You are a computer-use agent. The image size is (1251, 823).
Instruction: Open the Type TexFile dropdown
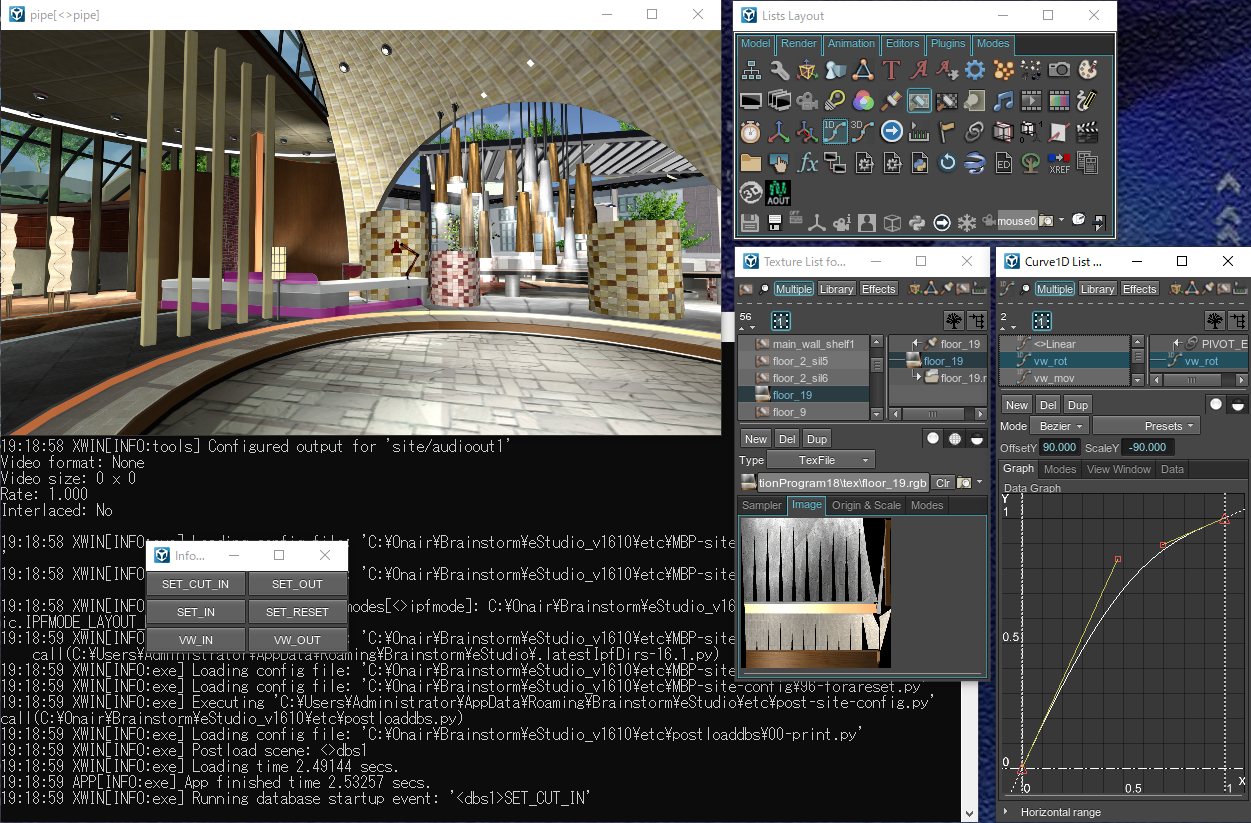coord(820,460)
